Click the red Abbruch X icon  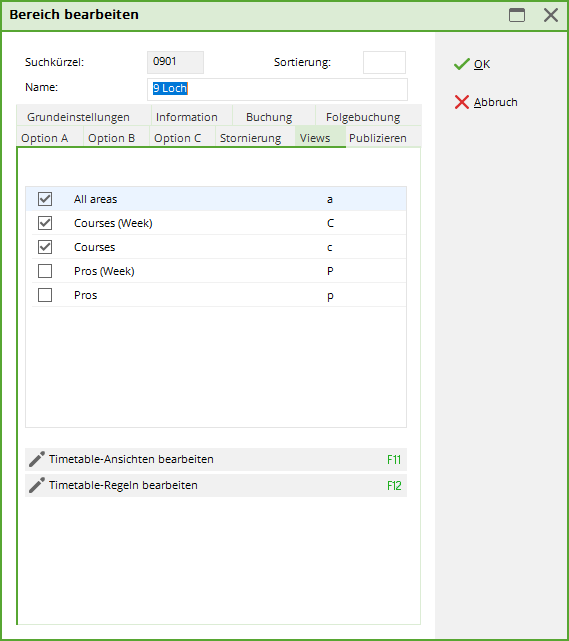(x=462, y=102)
